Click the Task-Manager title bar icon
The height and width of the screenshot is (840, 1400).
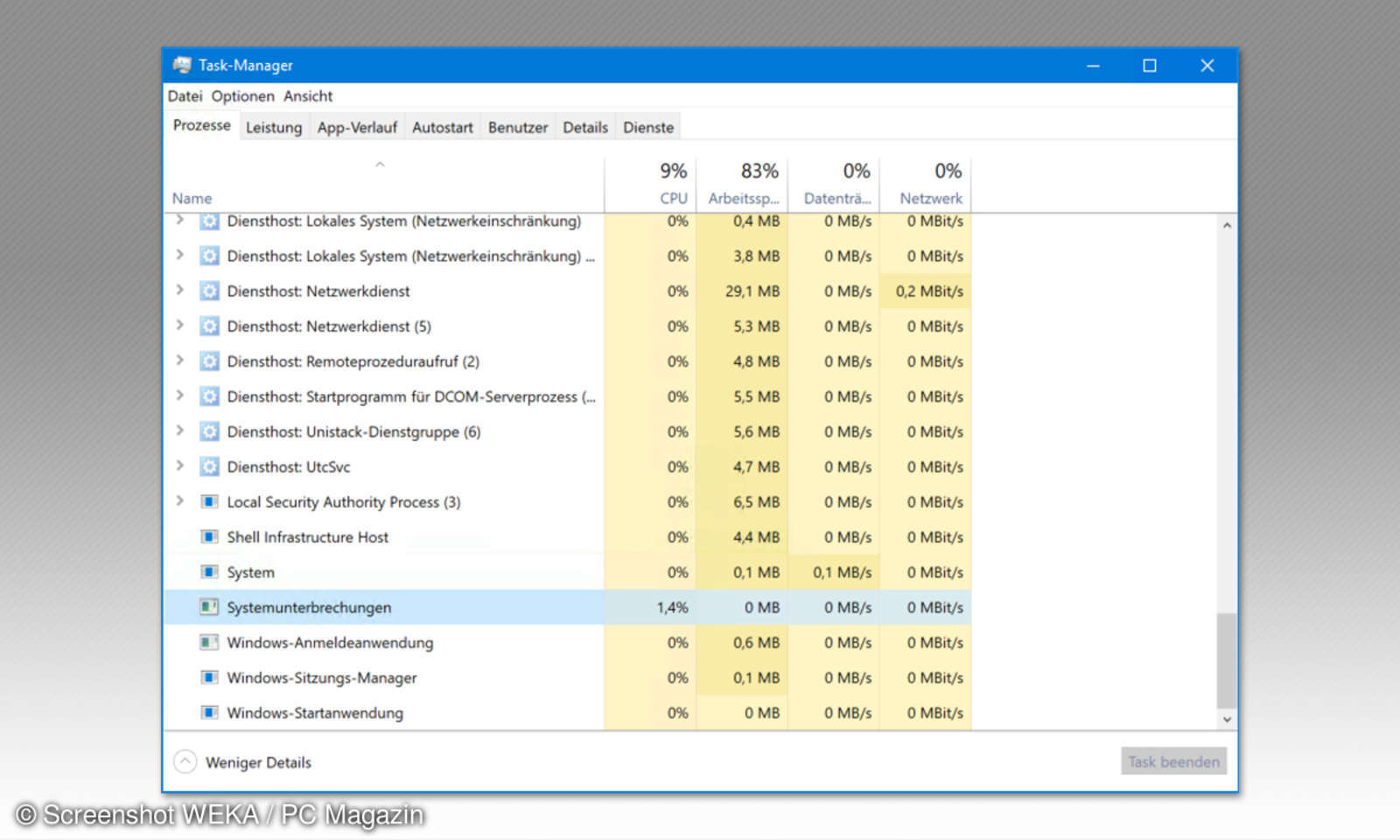point(181,65)
